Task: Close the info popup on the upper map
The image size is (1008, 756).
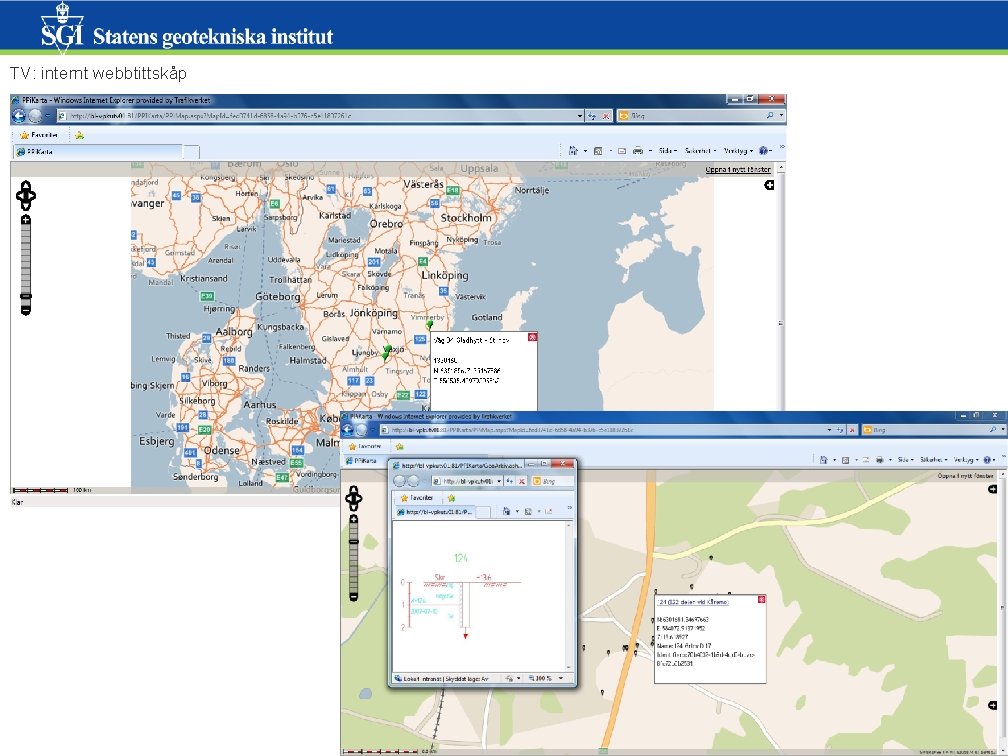Action: pos(532,337)
